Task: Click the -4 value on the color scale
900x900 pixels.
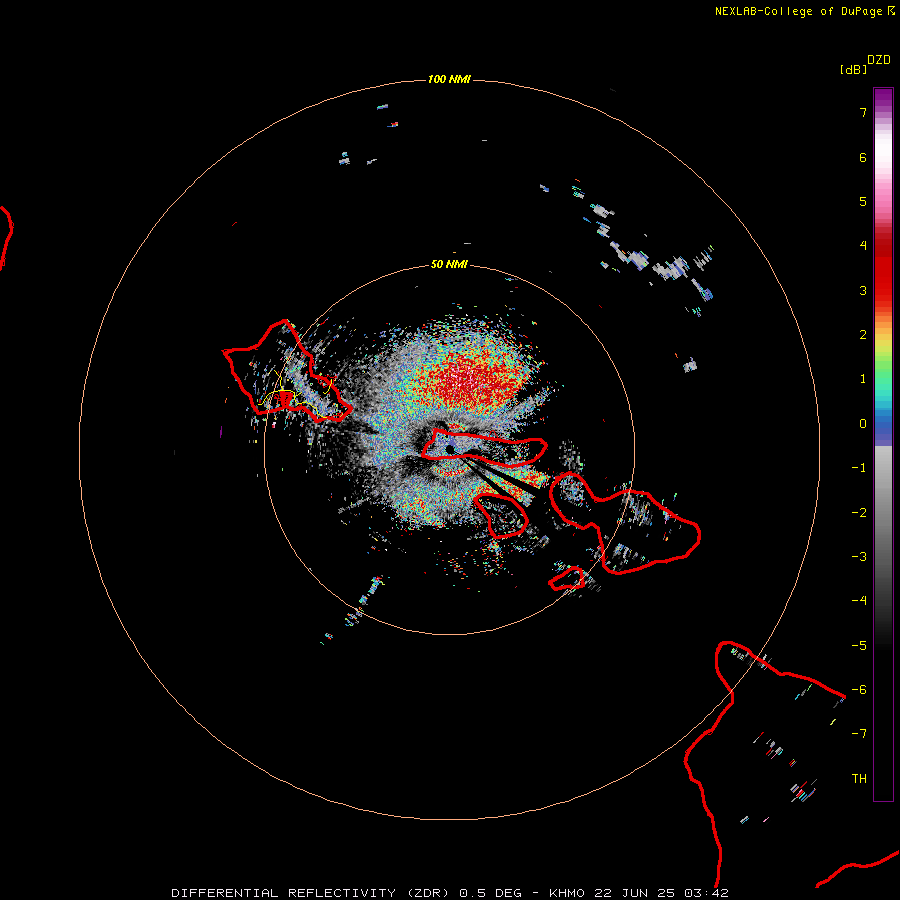Action: tap(859, 601)
